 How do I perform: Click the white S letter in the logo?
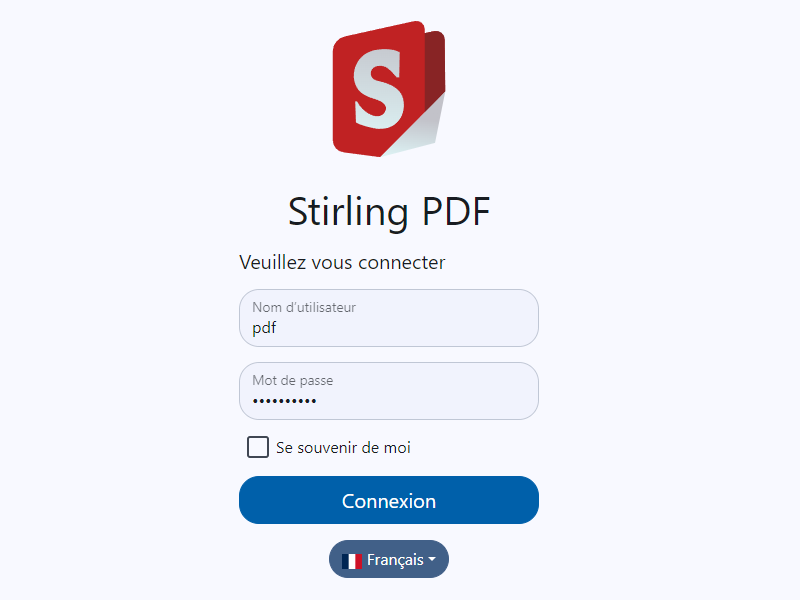(378, 90)
